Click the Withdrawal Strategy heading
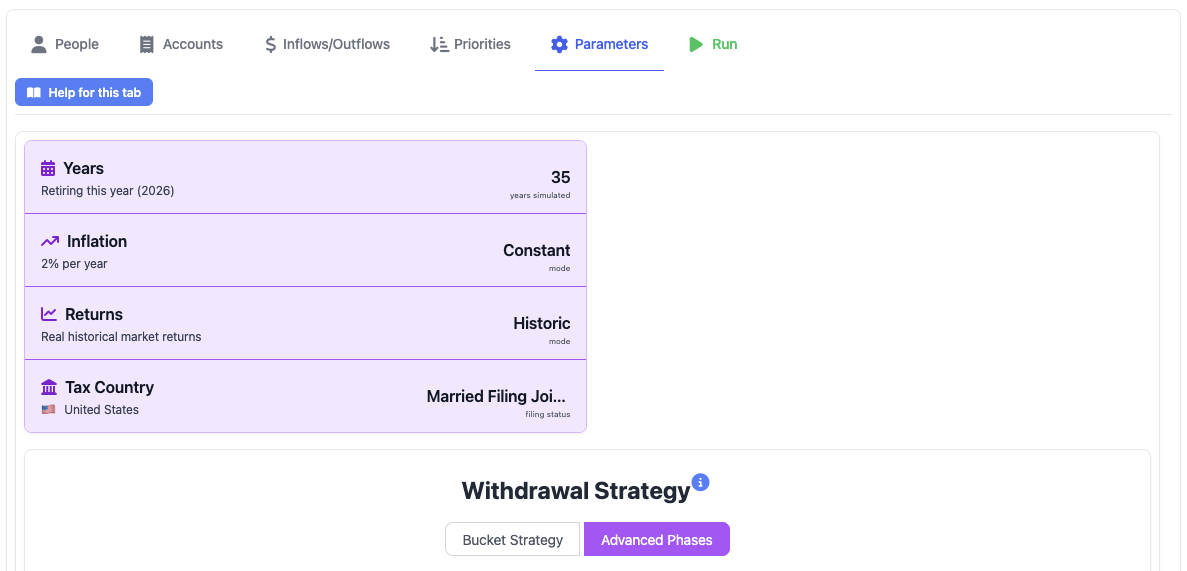1187x571 pixels. (576, 491)
